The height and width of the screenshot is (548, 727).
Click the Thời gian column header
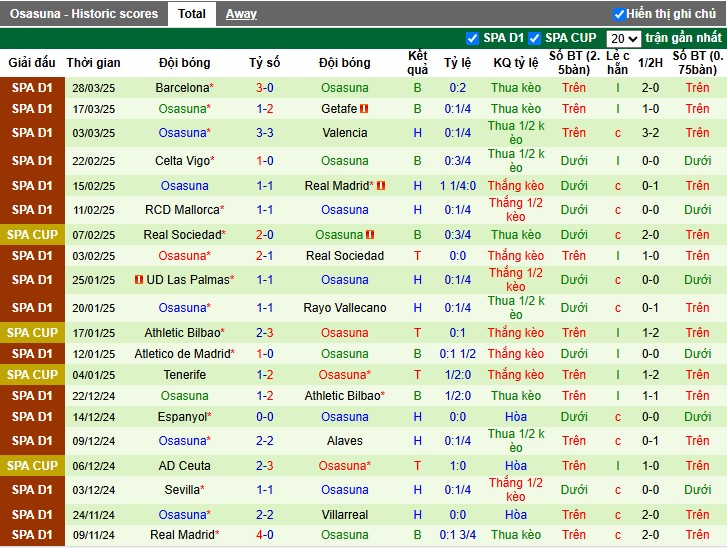(93, 63)
